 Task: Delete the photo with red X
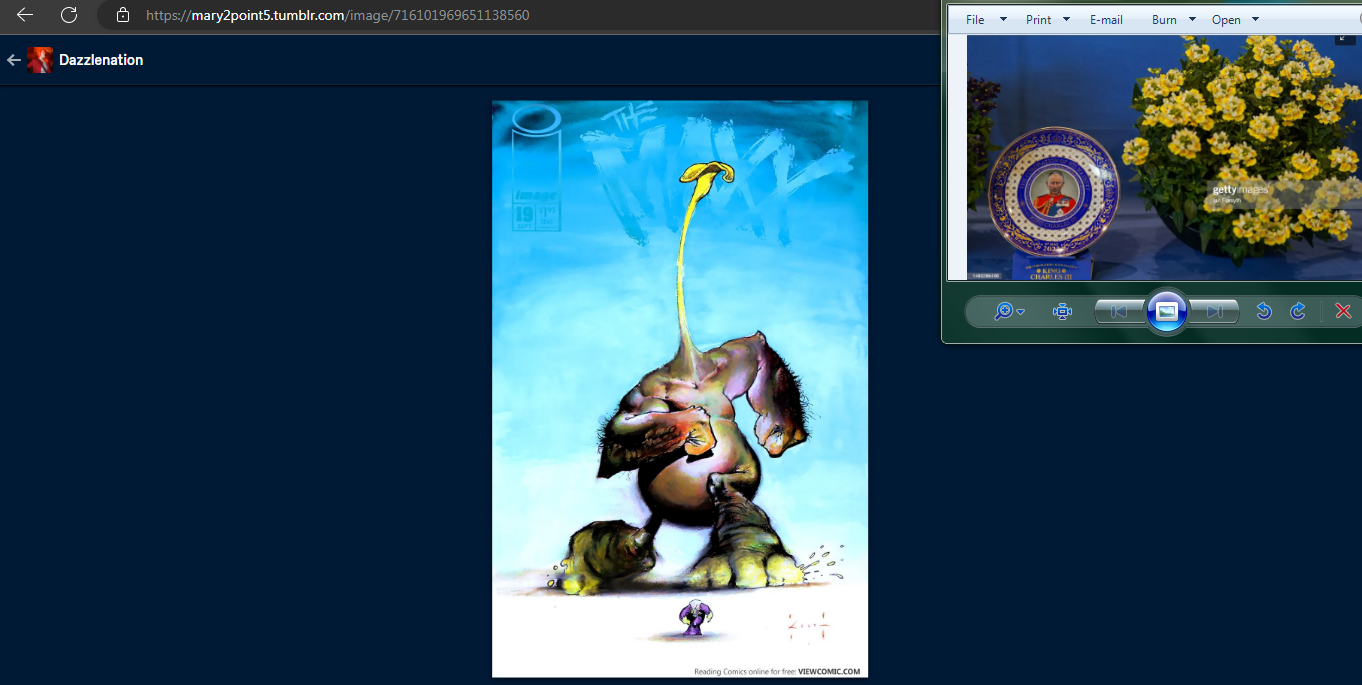point(1343,312)
